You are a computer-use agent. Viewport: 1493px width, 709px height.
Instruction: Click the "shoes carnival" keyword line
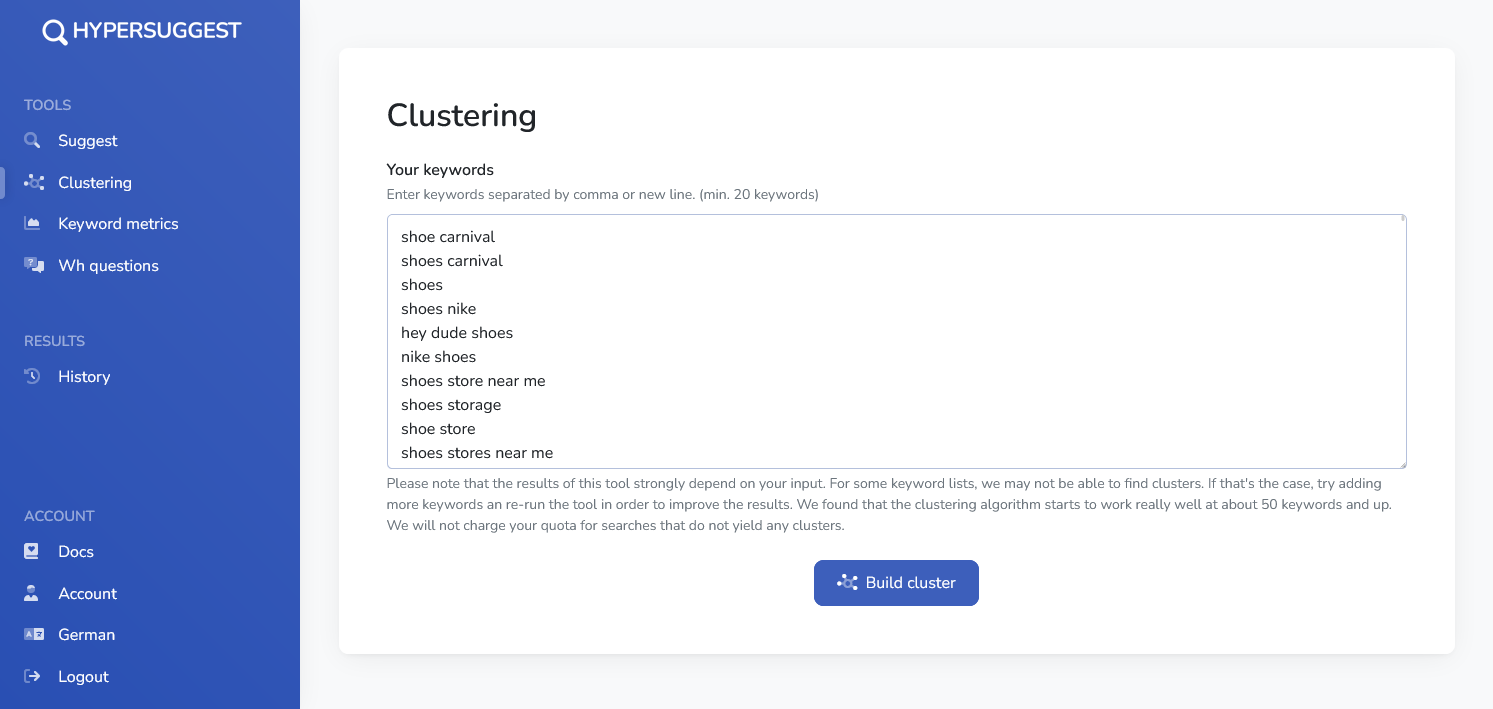click(452, 261)
